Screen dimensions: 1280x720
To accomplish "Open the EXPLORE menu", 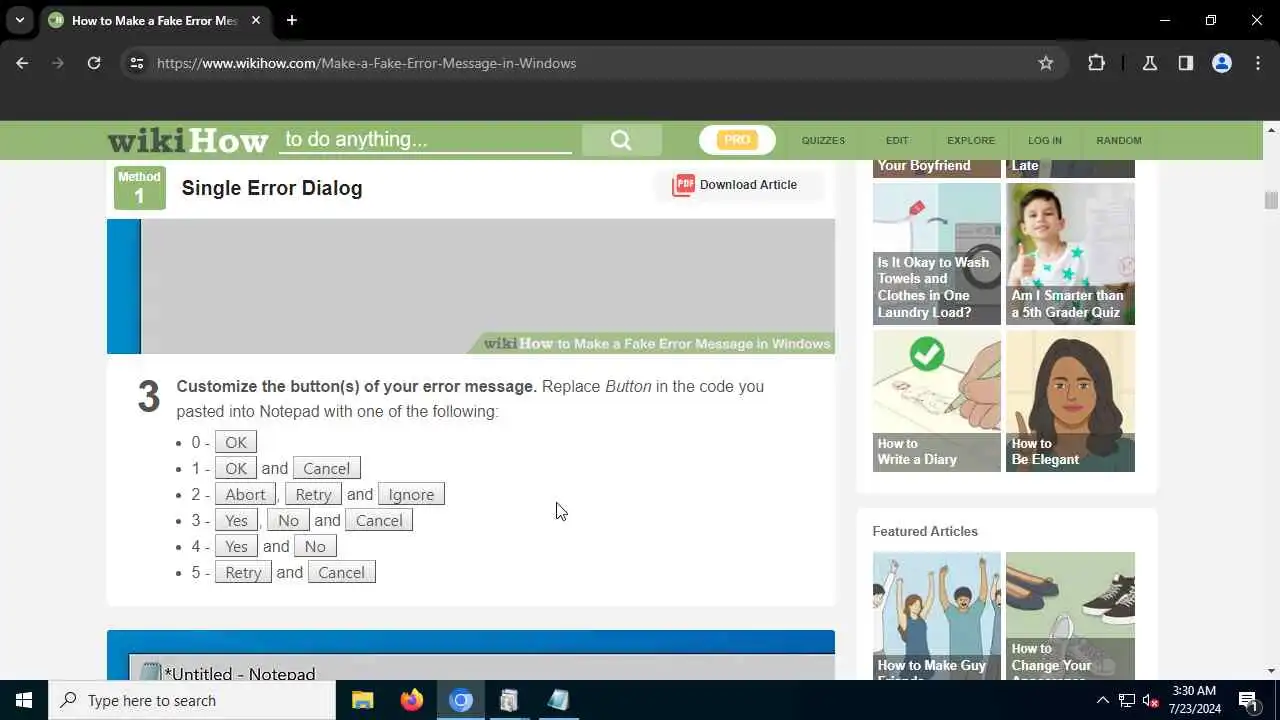I will tap(971, 140).
